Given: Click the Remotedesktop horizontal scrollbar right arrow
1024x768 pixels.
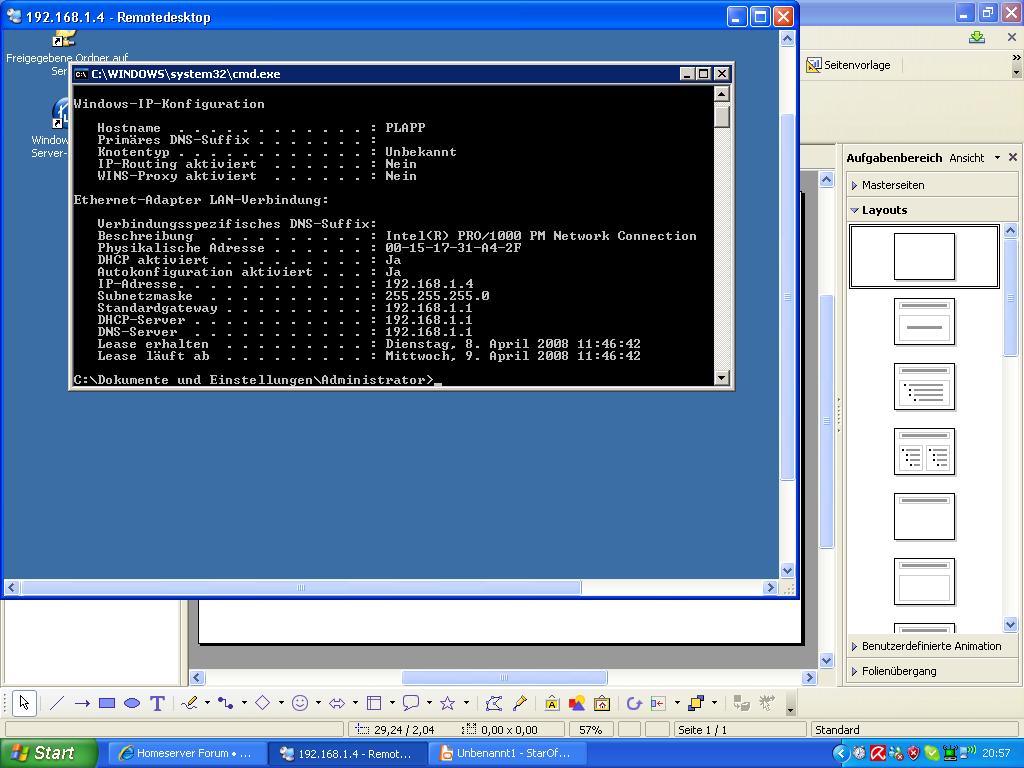Looking at the screenshot, I should pyautogui.click(x=771, y=588).
